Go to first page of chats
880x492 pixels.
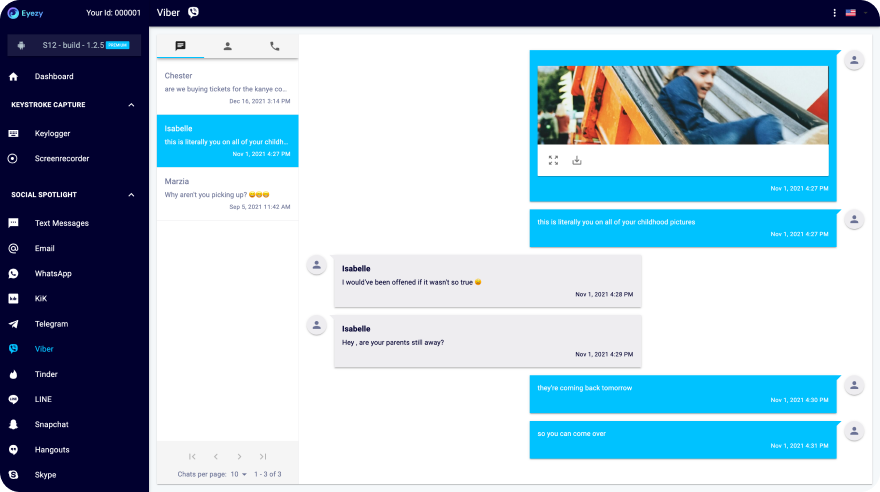[192, 457]
